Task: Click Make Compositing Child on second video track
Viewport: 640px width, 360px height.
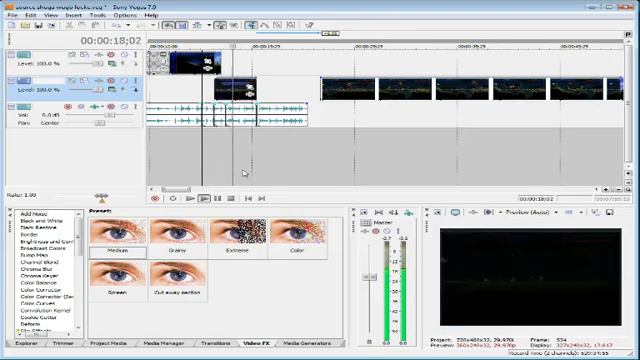Action: (136, 90)
